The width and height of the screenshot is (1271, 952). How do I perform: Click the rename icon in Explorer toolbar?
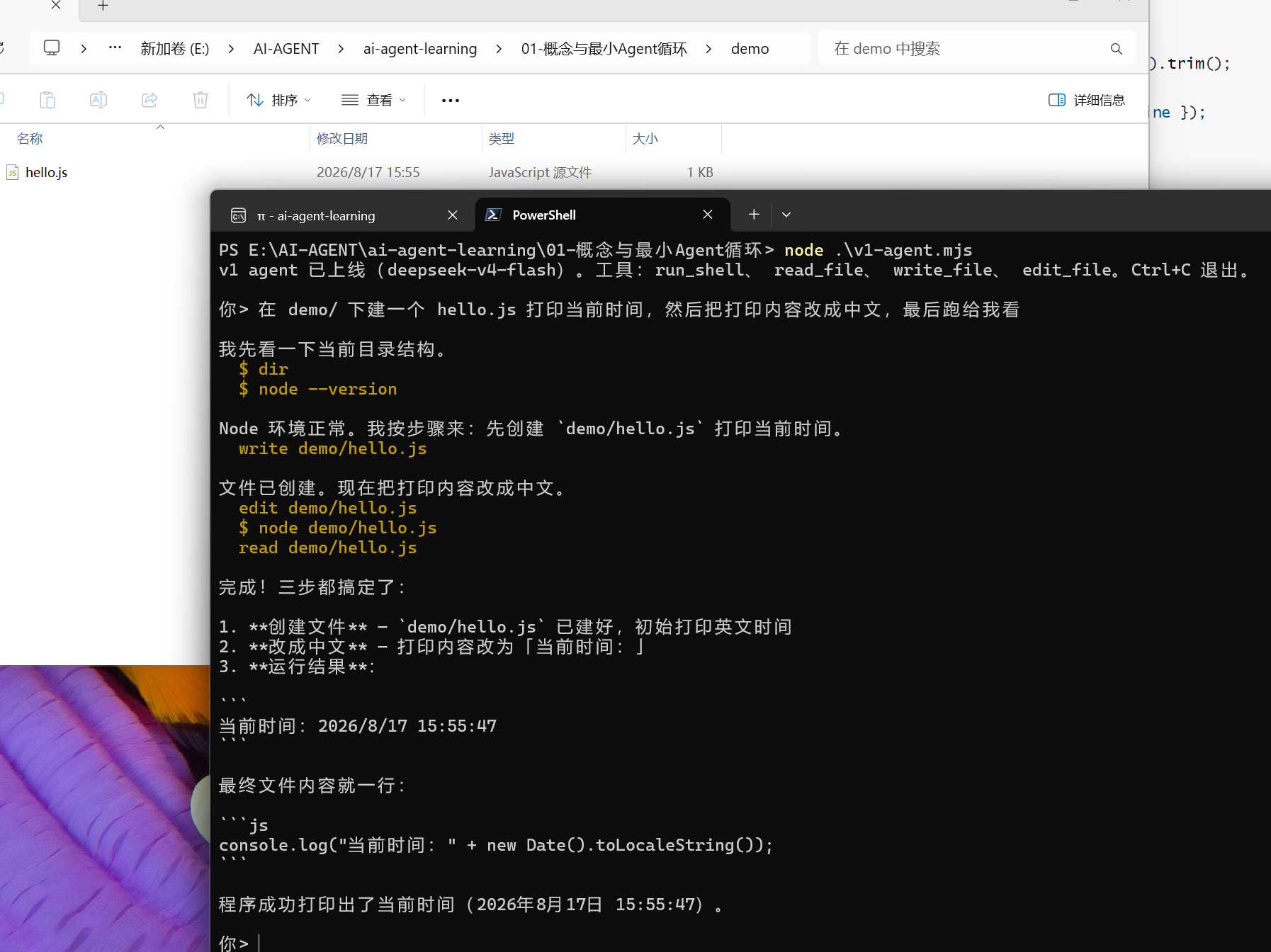tap(98, 100)
